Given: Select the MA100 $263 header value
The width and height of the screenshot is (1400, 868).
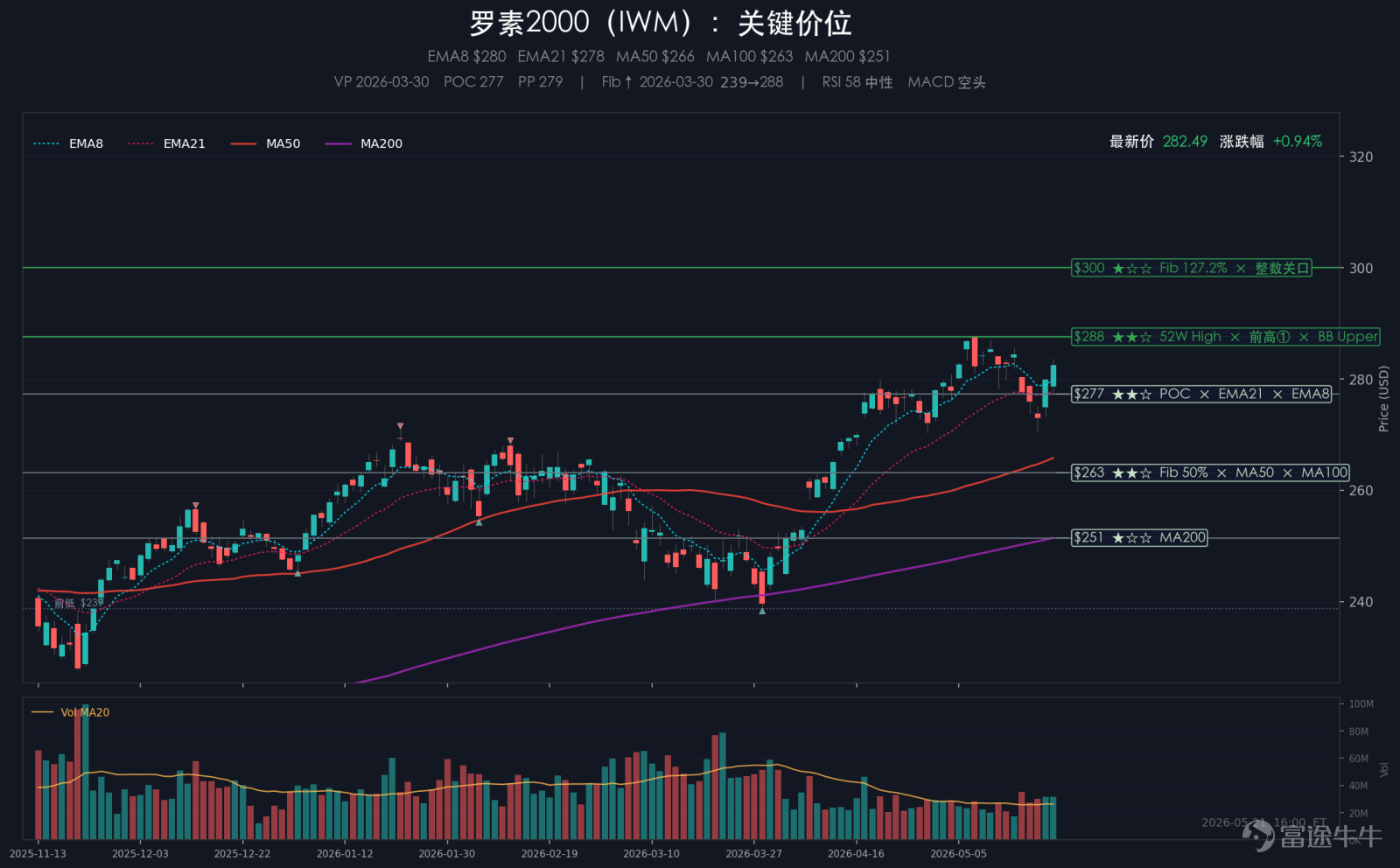Looking at the screenshot, I should pyautogui.click(x=750, y=56).
